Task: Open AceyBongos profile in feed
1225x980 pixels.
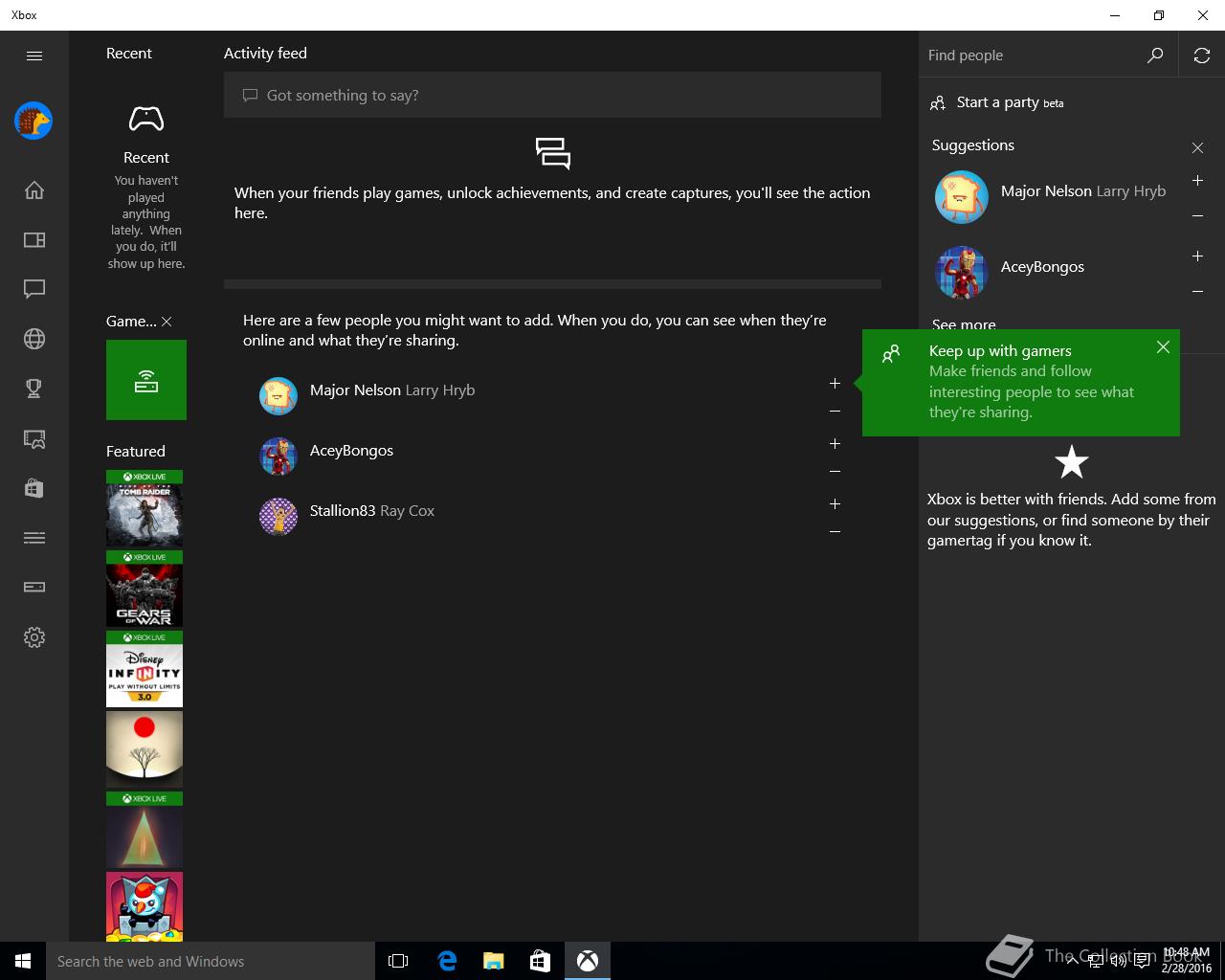Action: pyautogui.click(x=351, y=450)
